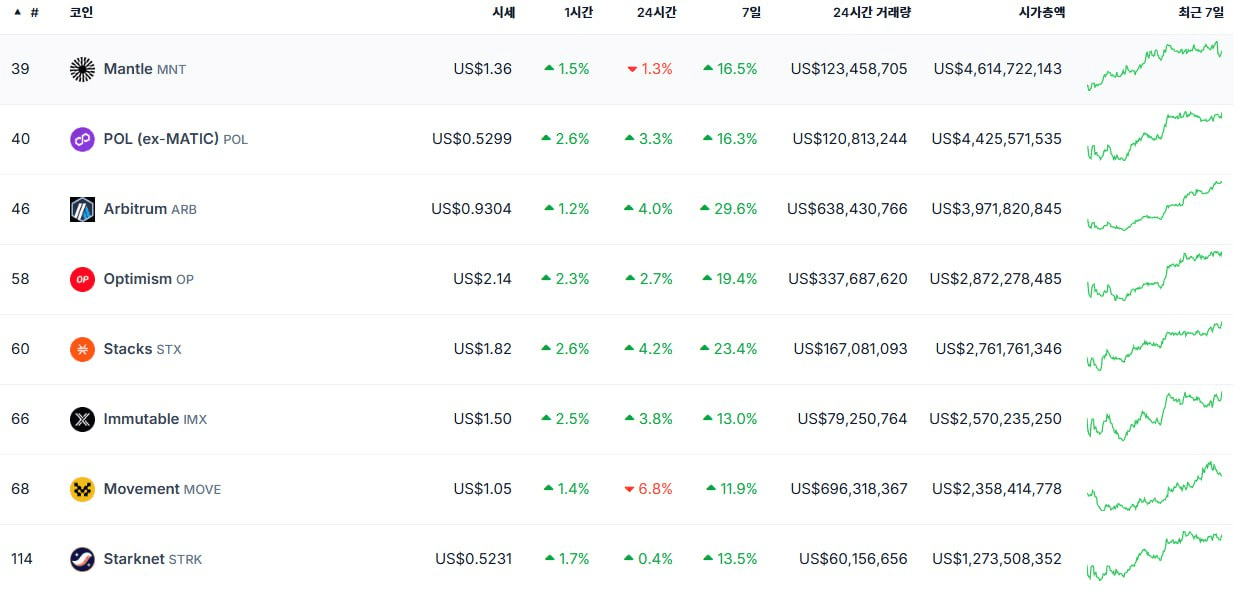Click Movement price US$1.05

[x=482, y=489]
